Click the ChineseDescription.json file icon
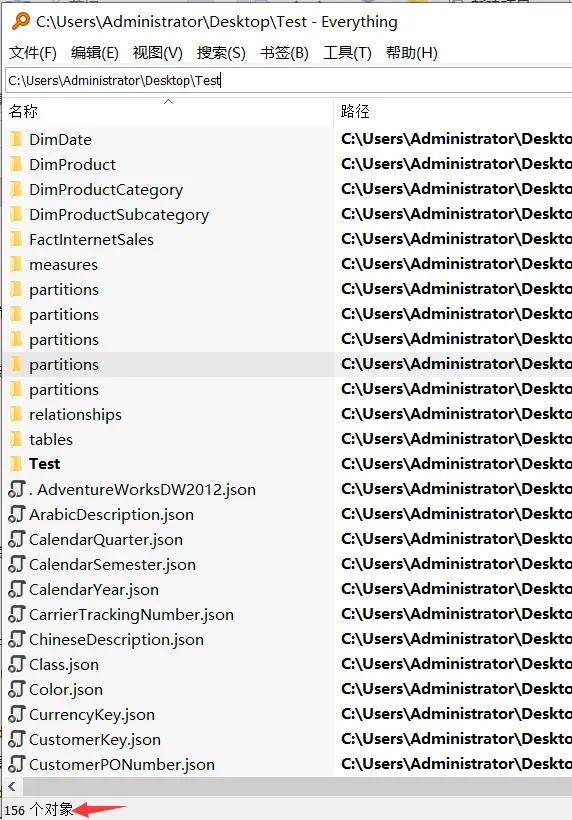The height and width of the screenshot is (820, 572). coord(16,640)
